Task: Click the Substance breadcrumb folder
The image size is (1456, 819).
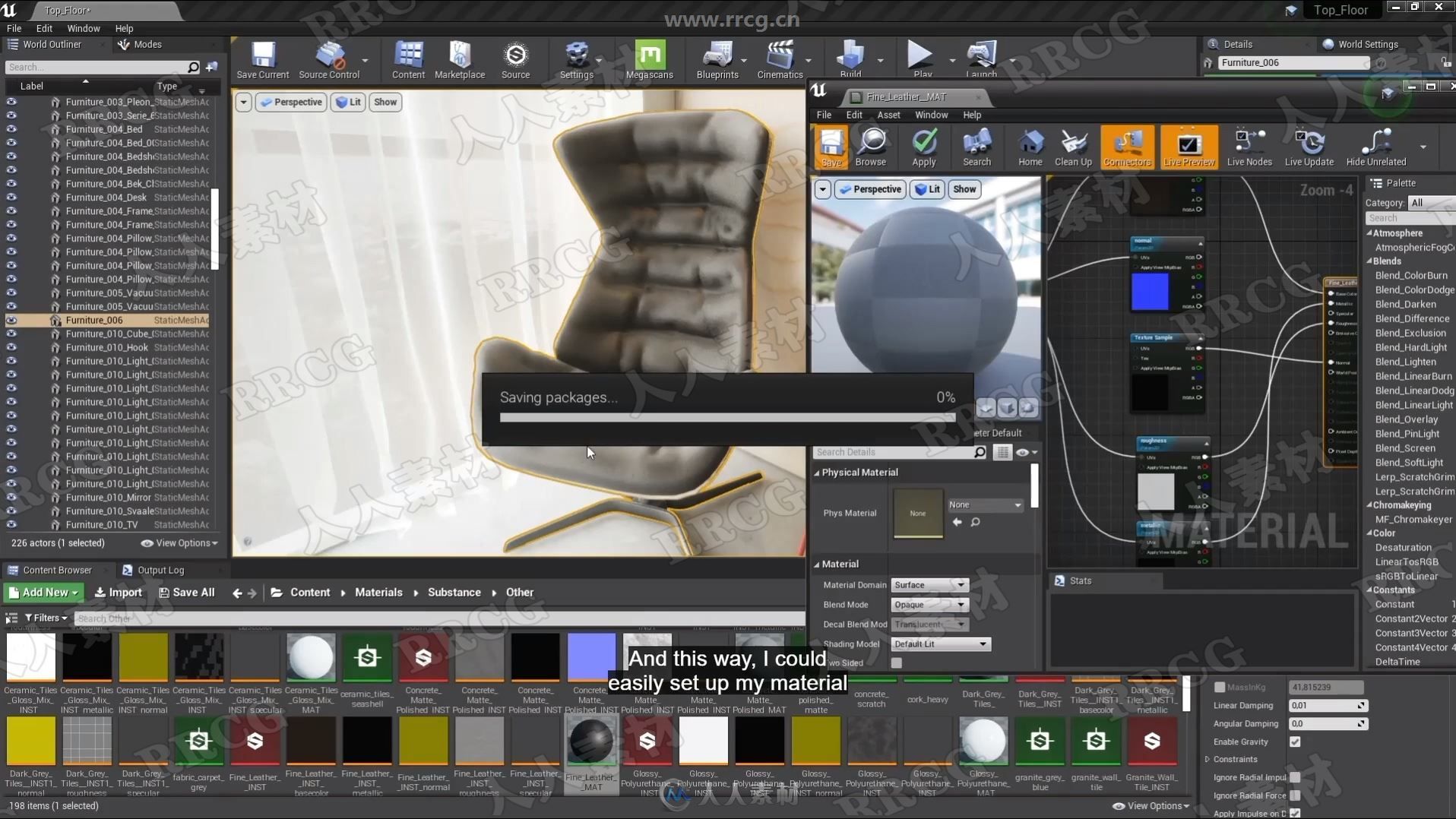Action: click(454, 593)
